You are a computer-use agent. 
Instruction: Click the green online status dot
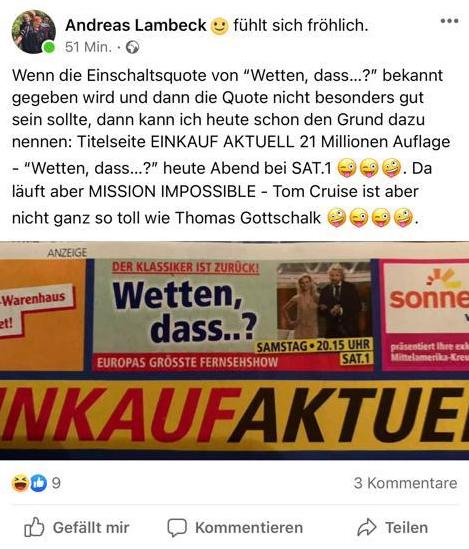coord(49,47)
